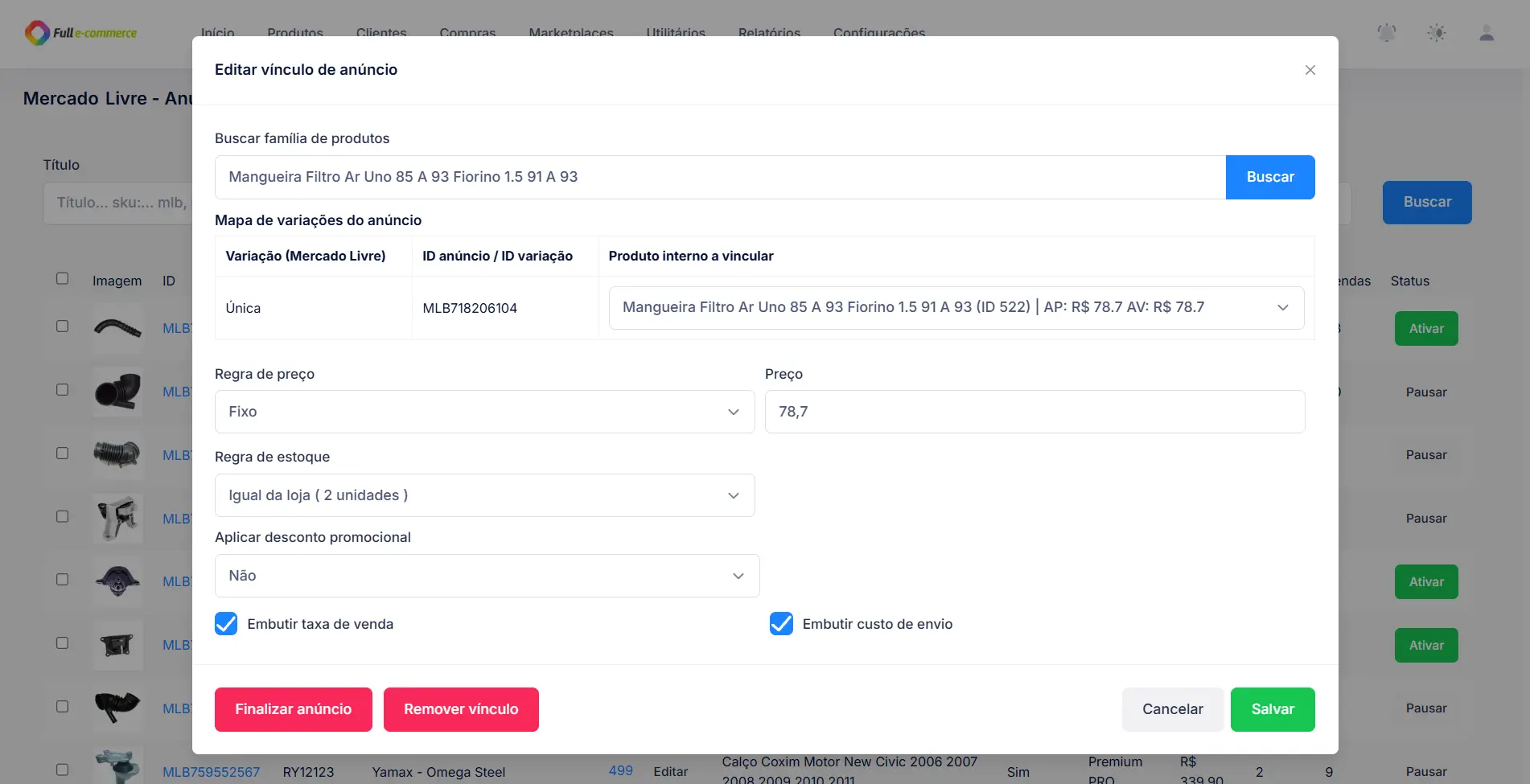Toggle Embutir custo de envio checkbox
Viewport: 1530px width, 784px height.
[781, 624]
